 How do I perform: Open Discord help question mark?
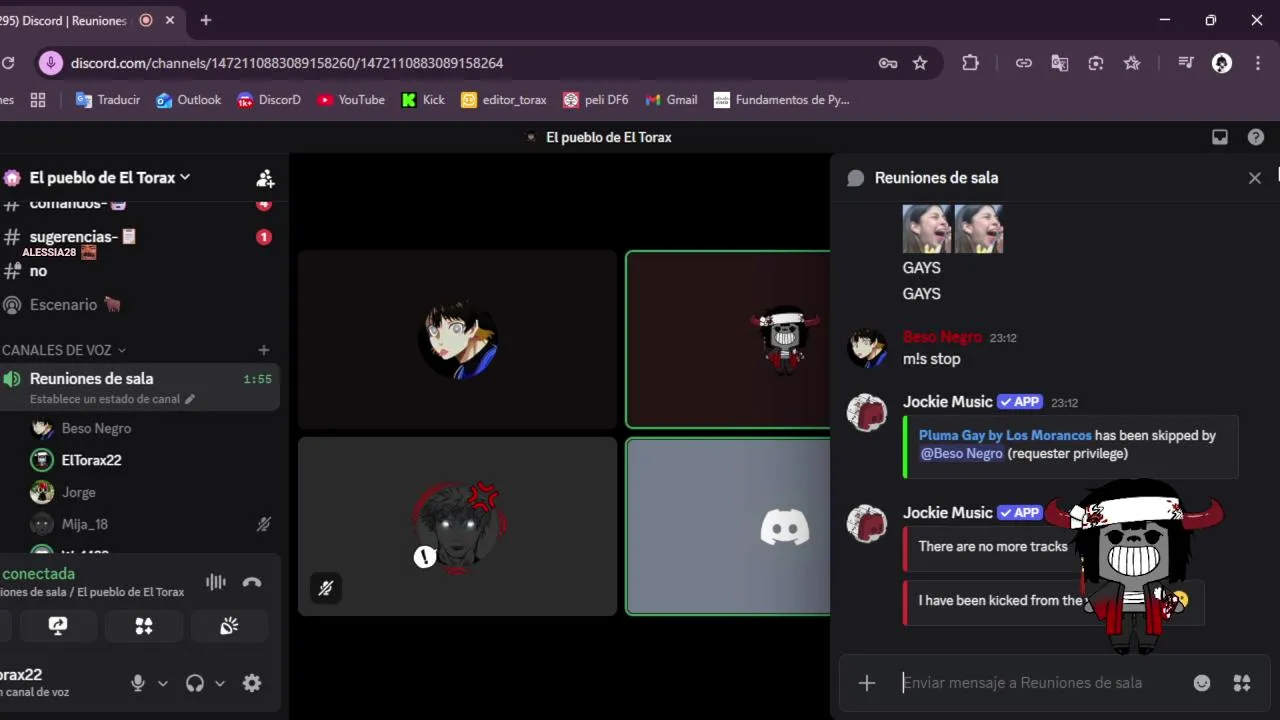1256,137
